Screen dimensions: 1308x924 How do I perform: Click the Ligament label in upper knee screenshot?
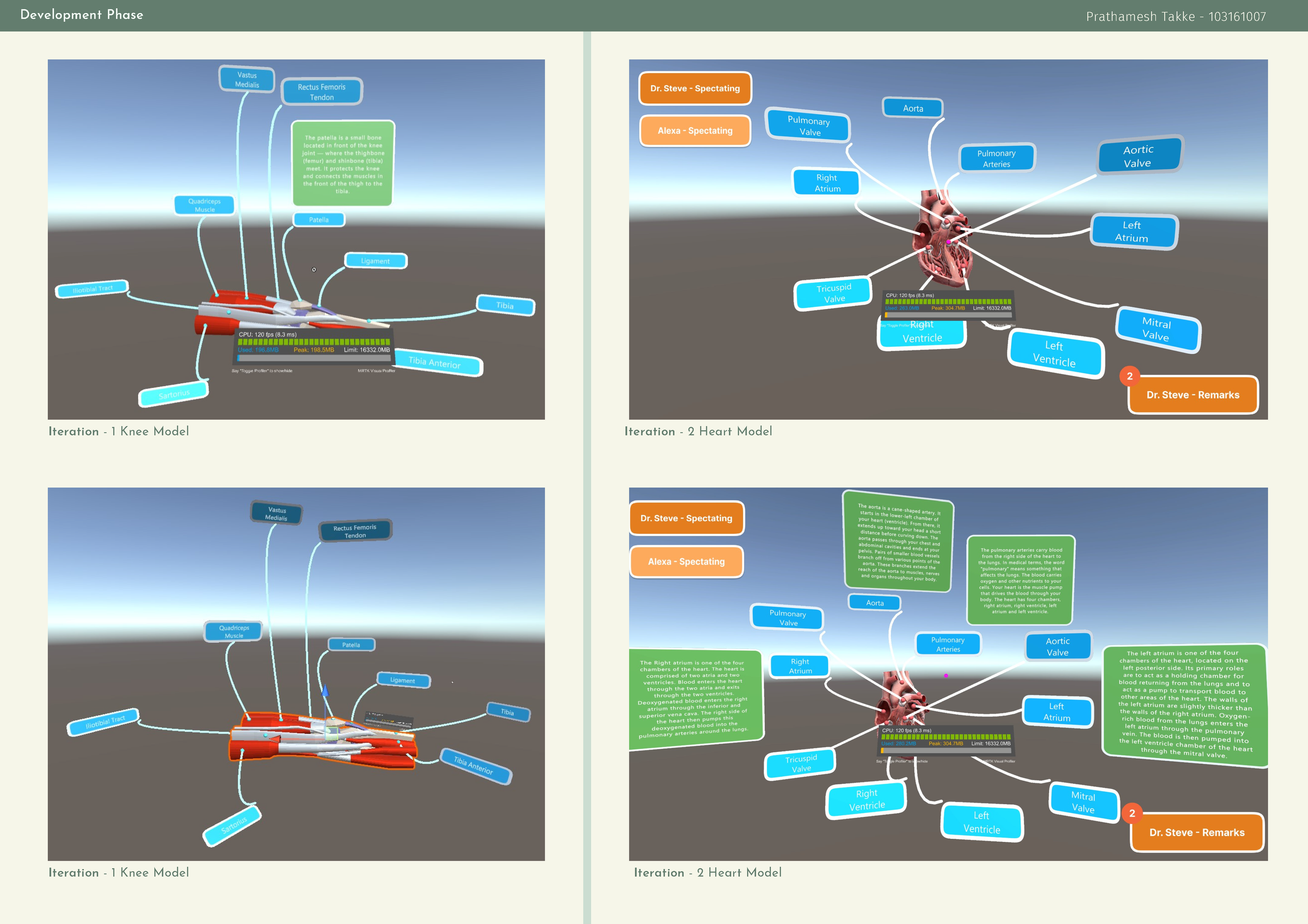[376, 261]
